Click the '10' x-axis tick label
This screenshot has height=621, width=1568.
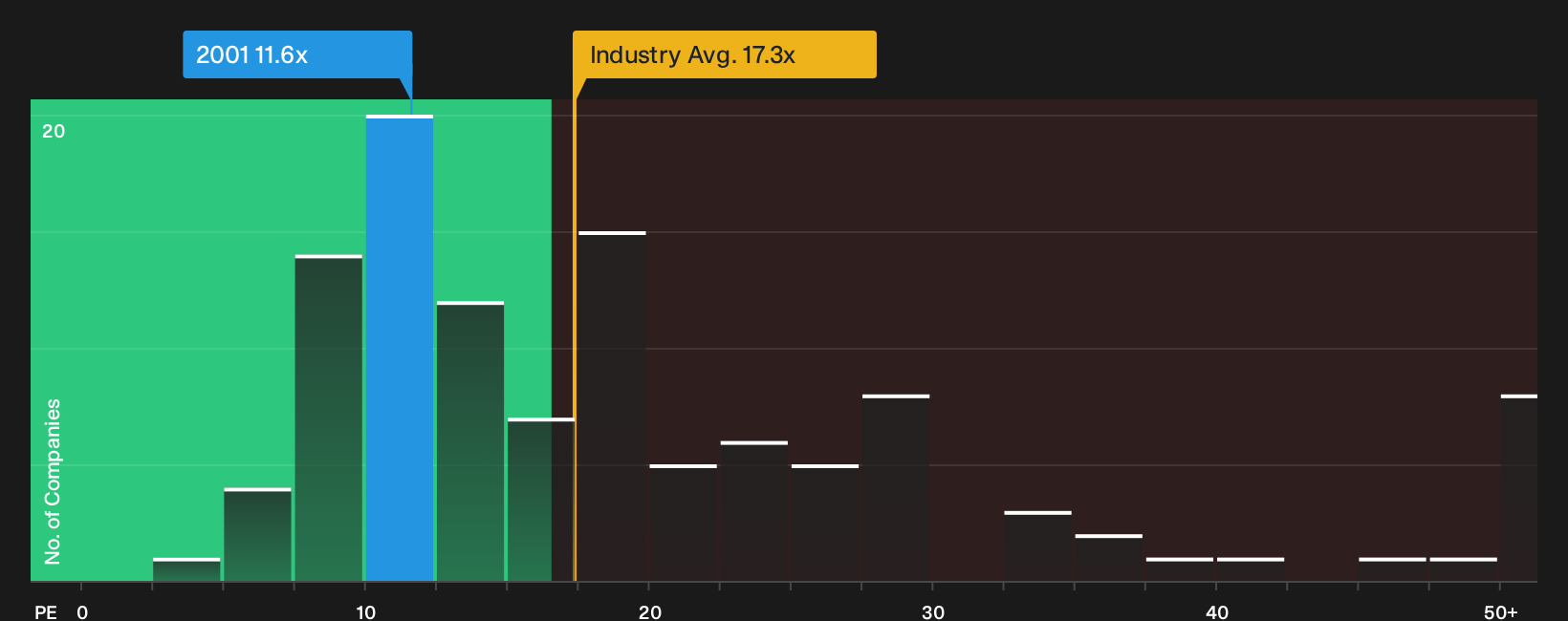(x=365, y=611)
